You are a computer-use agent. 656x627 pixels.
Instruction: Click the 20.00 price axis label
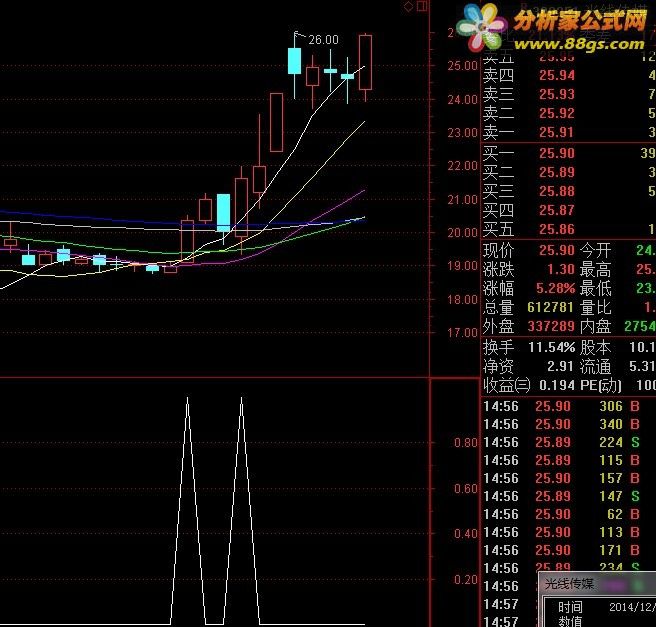coord(462,233)
